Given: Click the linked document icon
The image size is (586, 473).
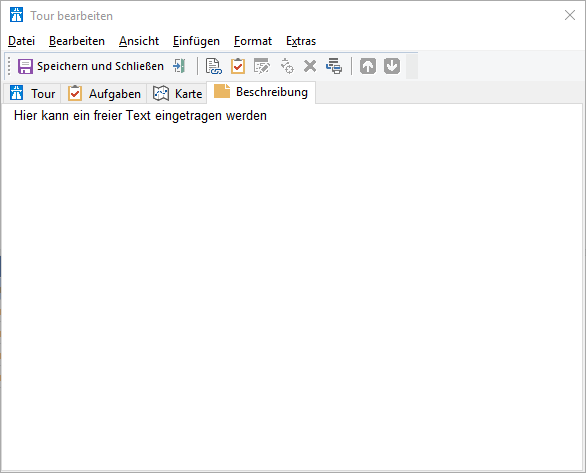Looking at the screenshot, I should pyautogui.click(x=214, y=66).
